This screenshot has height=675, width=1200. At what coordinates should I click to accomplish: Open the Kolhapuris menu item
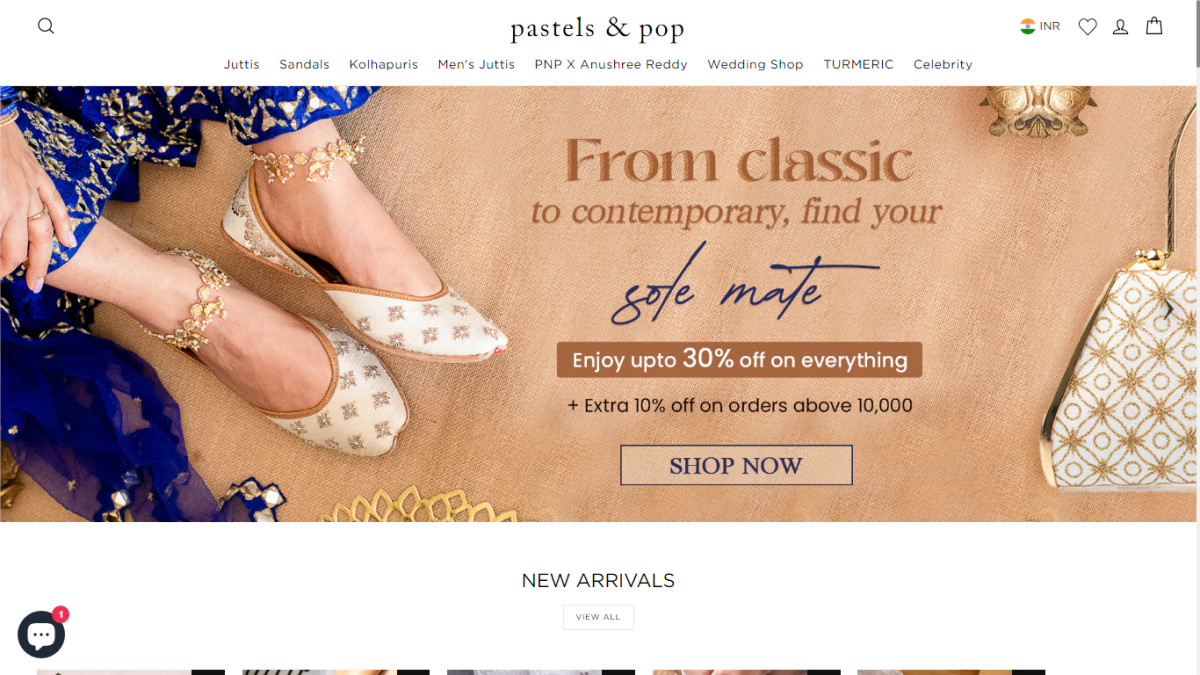pyautogui.click(x=383, y=64)
